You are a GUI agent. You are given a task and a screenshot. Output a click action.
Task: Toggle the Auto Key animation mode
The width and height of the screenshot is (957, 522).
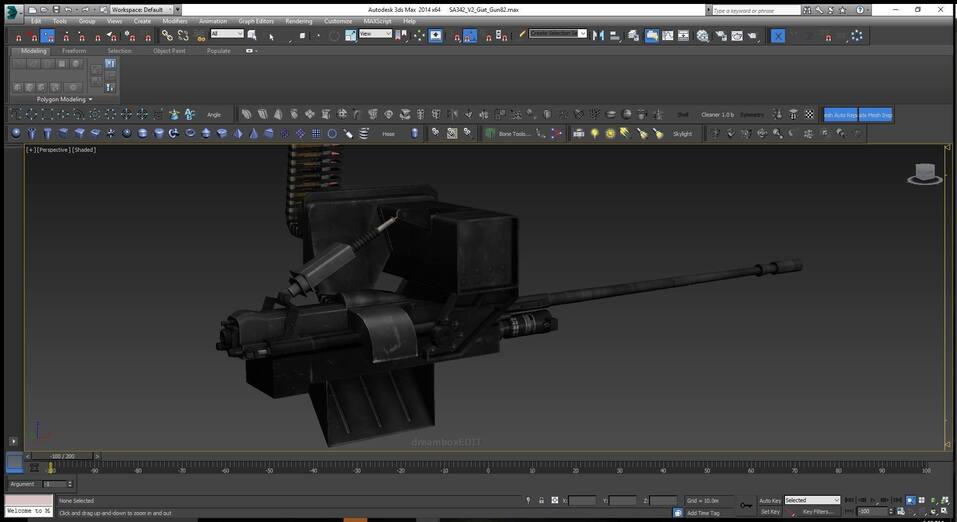click(769, 500)
